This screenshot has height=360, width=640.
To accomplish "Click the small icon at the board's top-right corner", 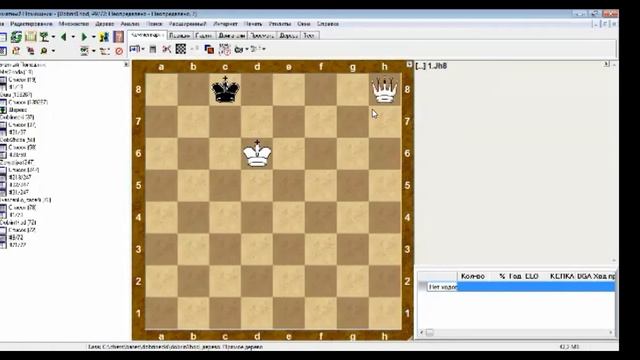I will pyautogui.click(x=409, y=64).
